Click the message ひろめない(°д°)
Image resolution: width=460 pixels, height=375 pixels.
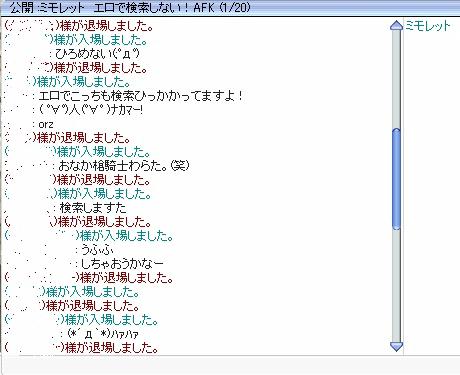(x=97, y=53)
